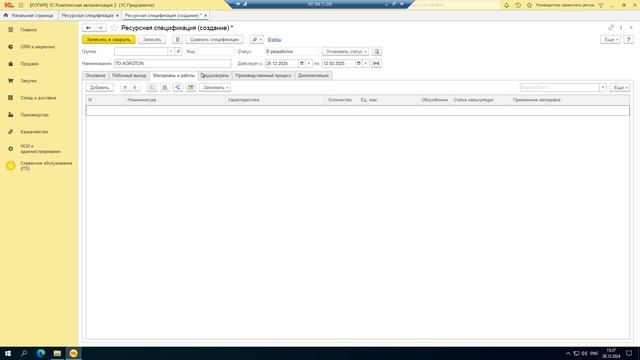The width and height of the screenshot is (640, 360).
Task: Click the period interval icon after end date
Action: [x=376, y=64]
